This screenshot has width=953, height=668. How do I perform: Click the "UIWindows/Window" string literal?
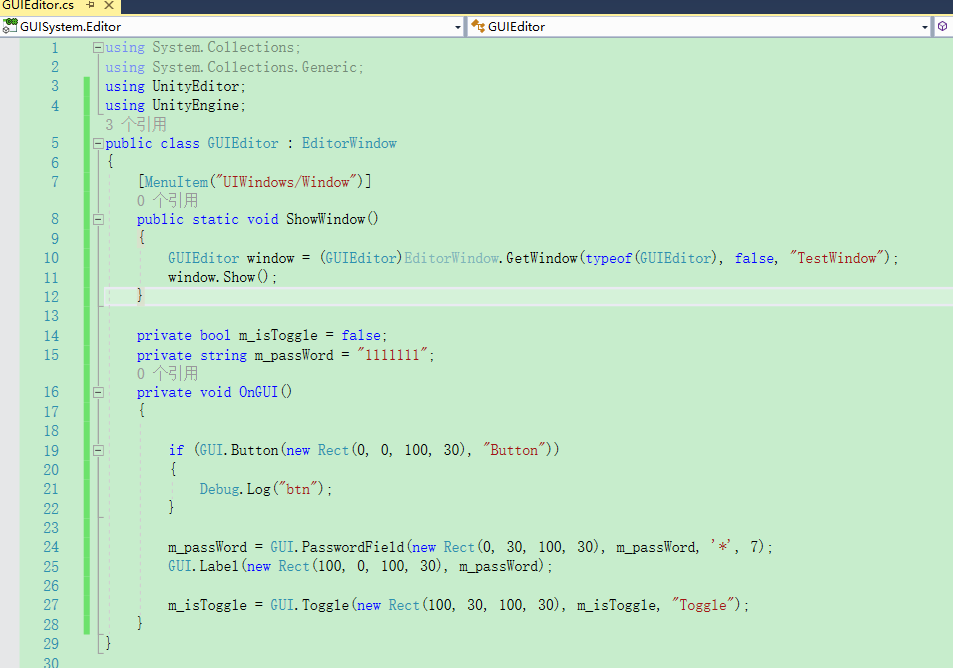[289, 182]
